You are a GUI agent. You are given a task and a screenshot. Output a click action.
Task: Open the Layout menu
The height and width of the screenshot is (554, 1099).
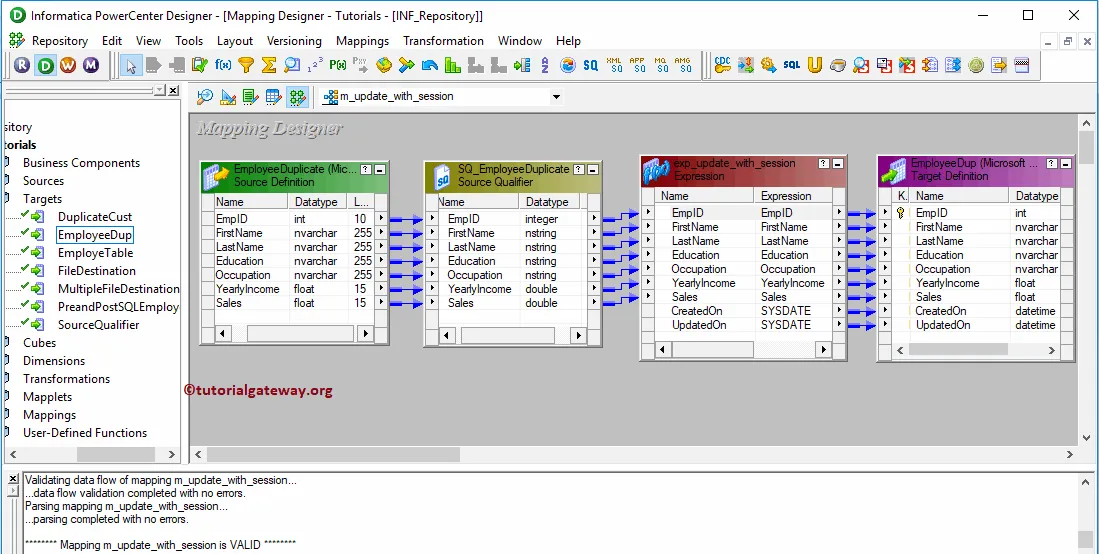235,41
